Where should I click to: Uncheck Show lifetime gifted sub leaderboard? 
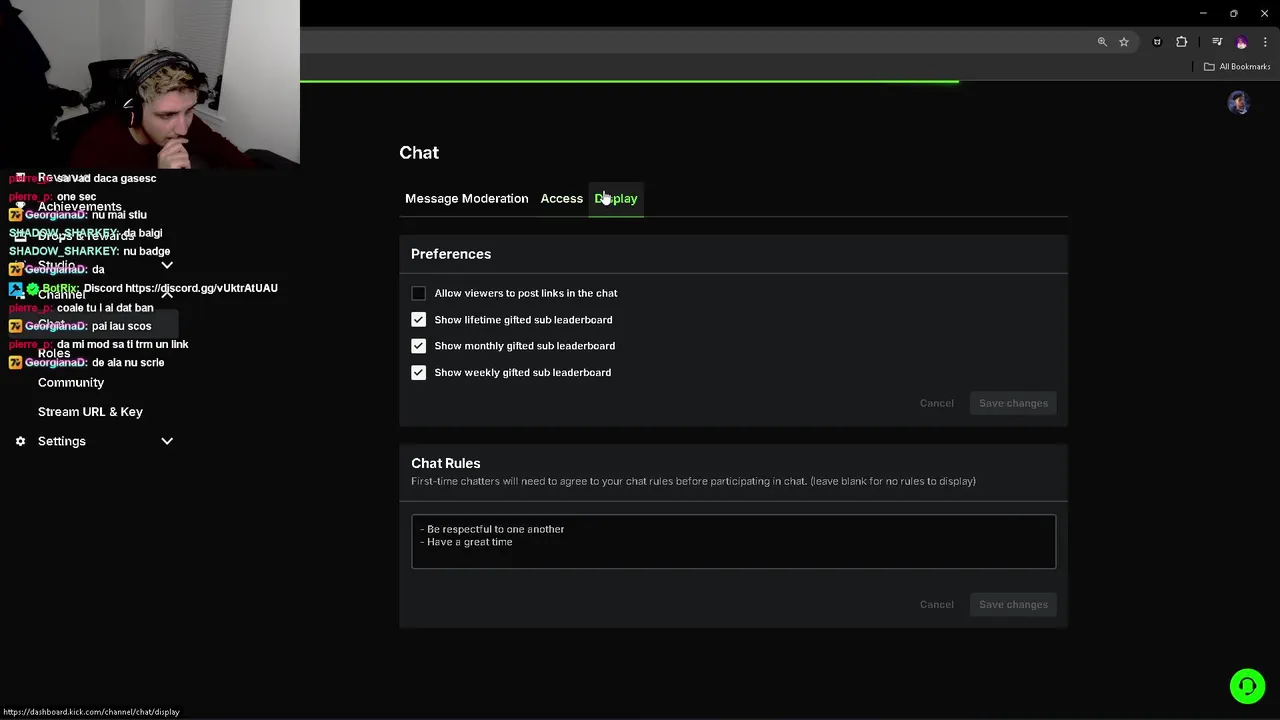click(x=418, y=320)
